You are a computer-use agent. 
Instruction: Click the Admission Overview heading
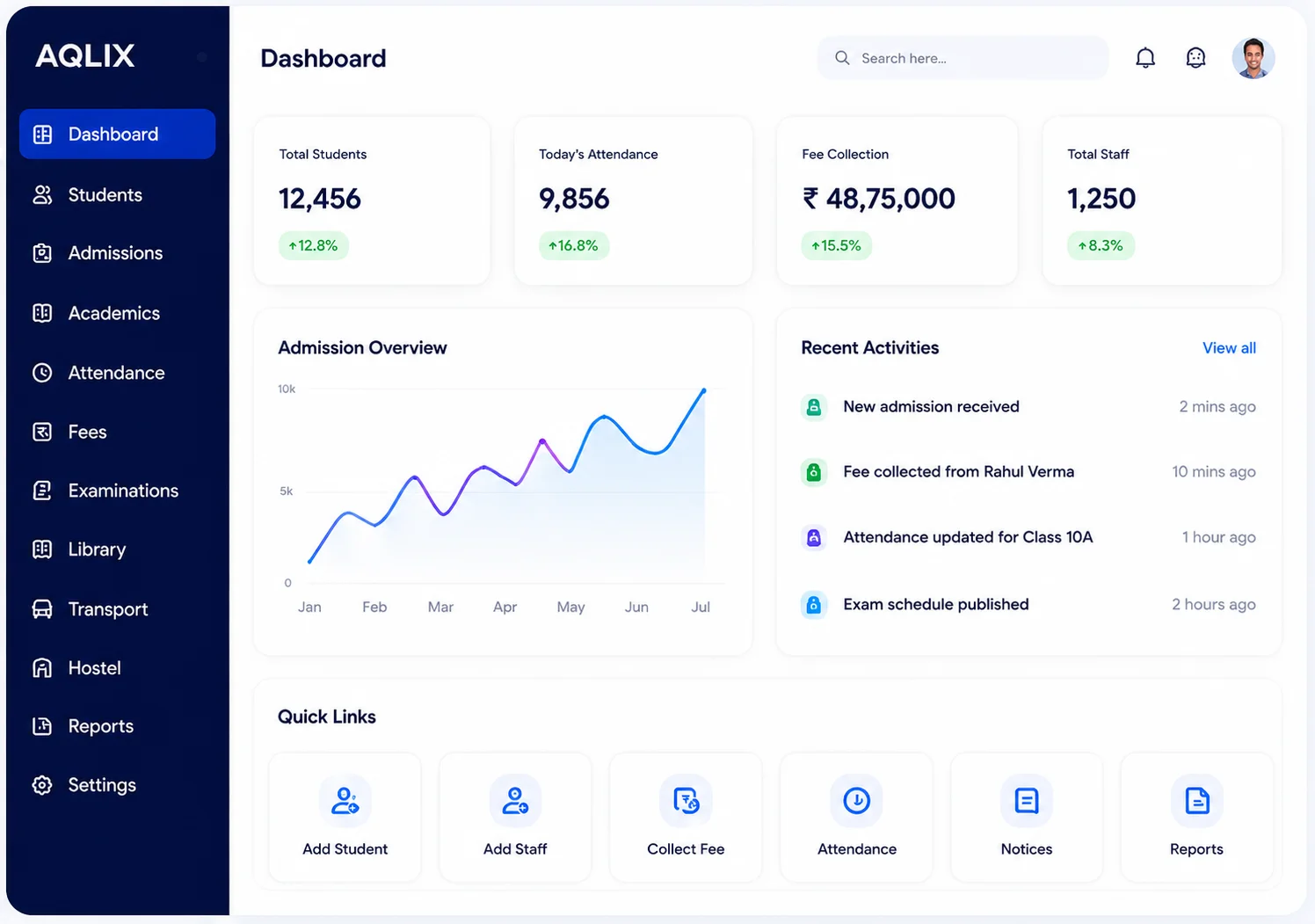click(x=362, y=348)
